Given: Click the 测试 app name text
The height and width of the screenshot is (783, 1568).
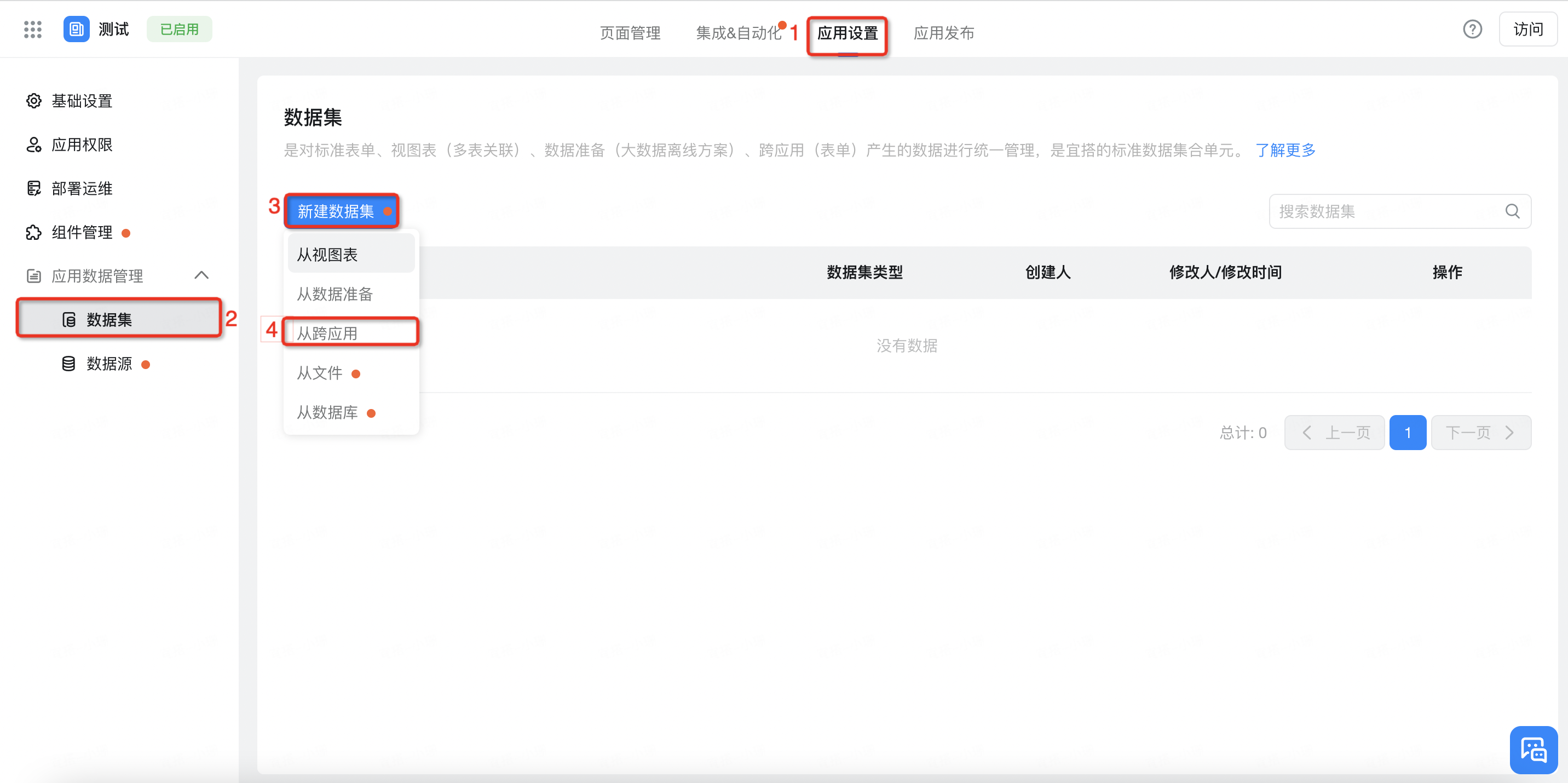Looking at the screenshot, I should coord(114,29).
